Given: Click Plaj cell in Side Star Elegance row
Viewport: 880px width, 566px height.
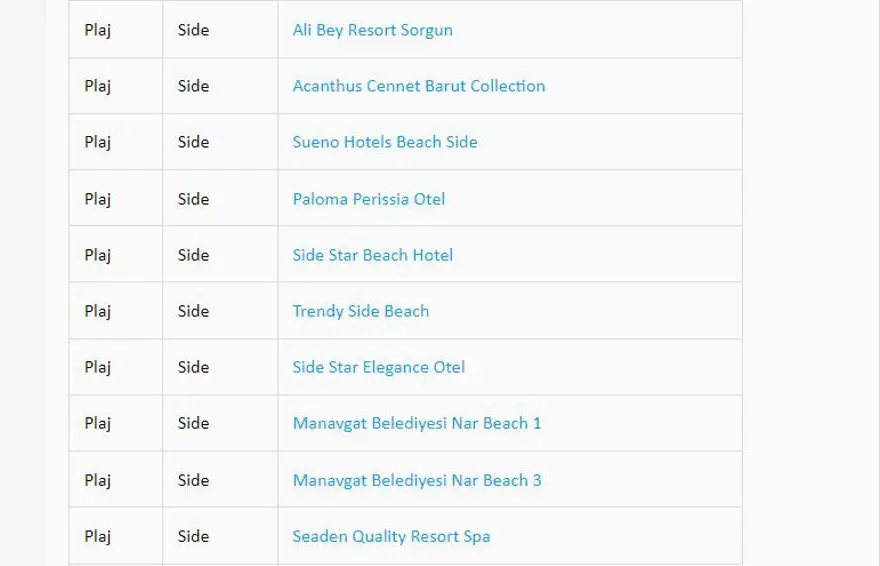Looking at the screenshot, I should click(x=98, y=367).
